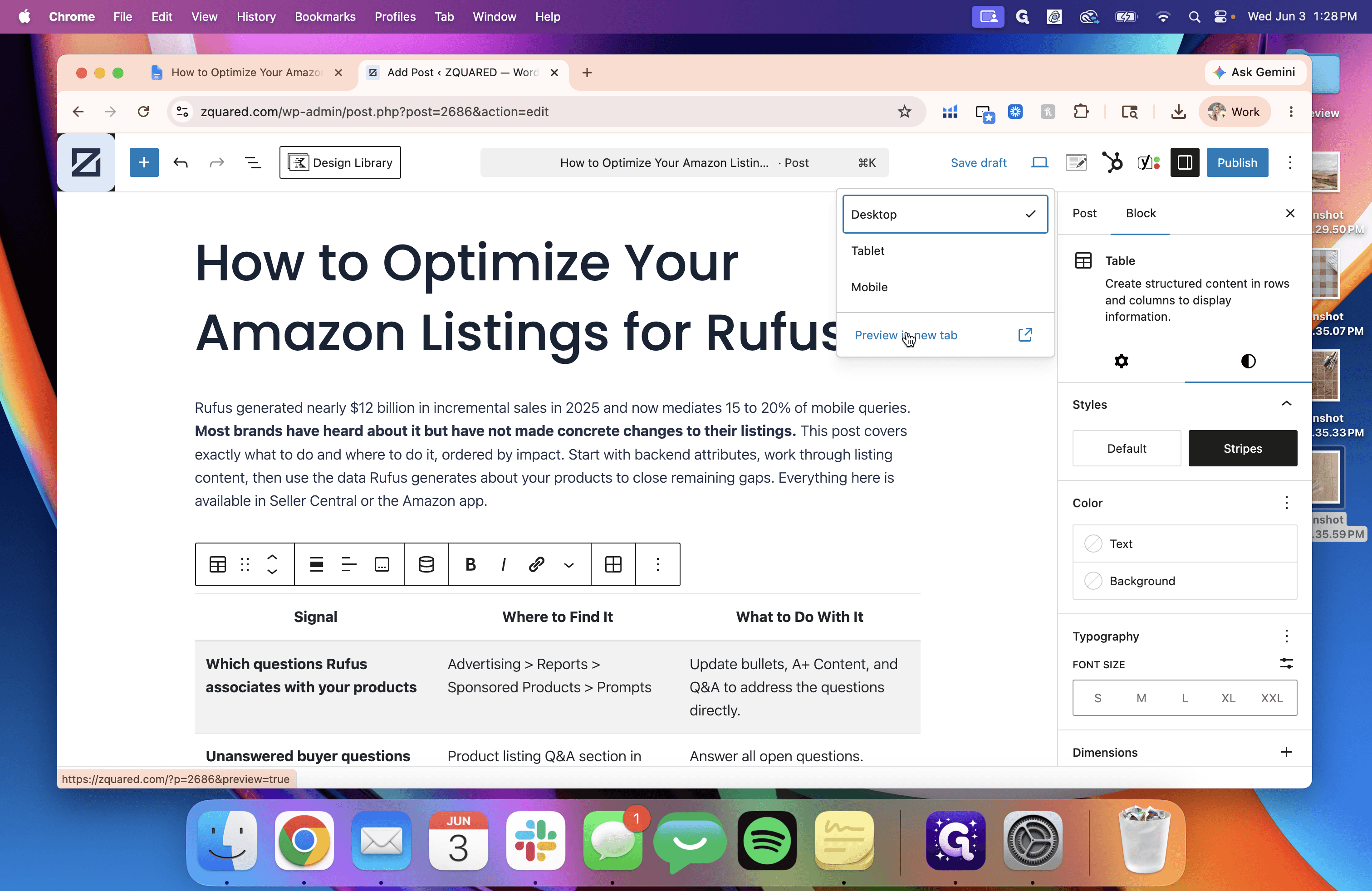
Task: Select the Stripes table style
Action: (x=1243, y=448)
